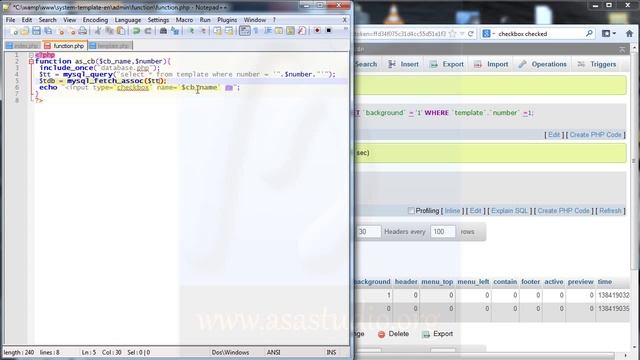Sort by the background column header
The height and width of the screenshot is (360, 640).
tap(372, 282)
